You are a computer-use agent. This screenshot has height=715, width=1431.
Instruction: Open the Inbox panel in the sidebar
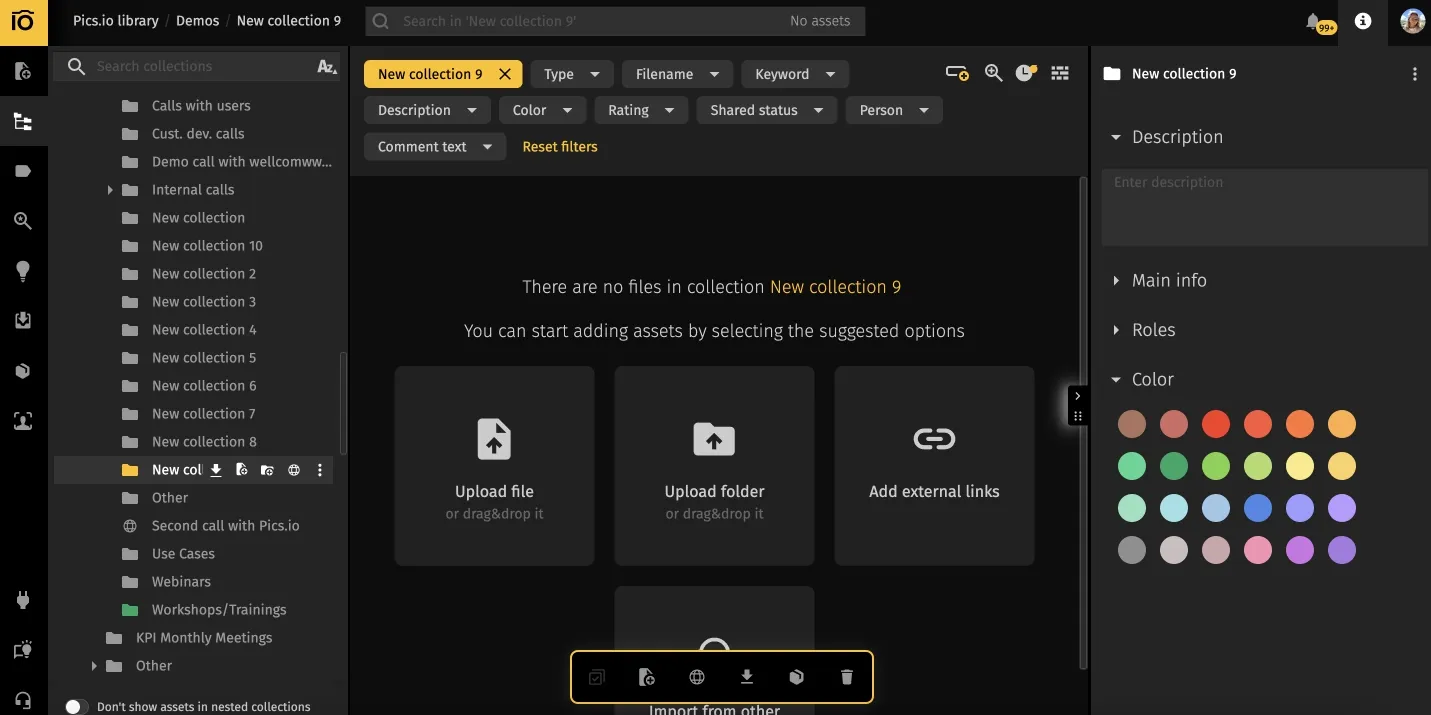[x=24, y=320]
